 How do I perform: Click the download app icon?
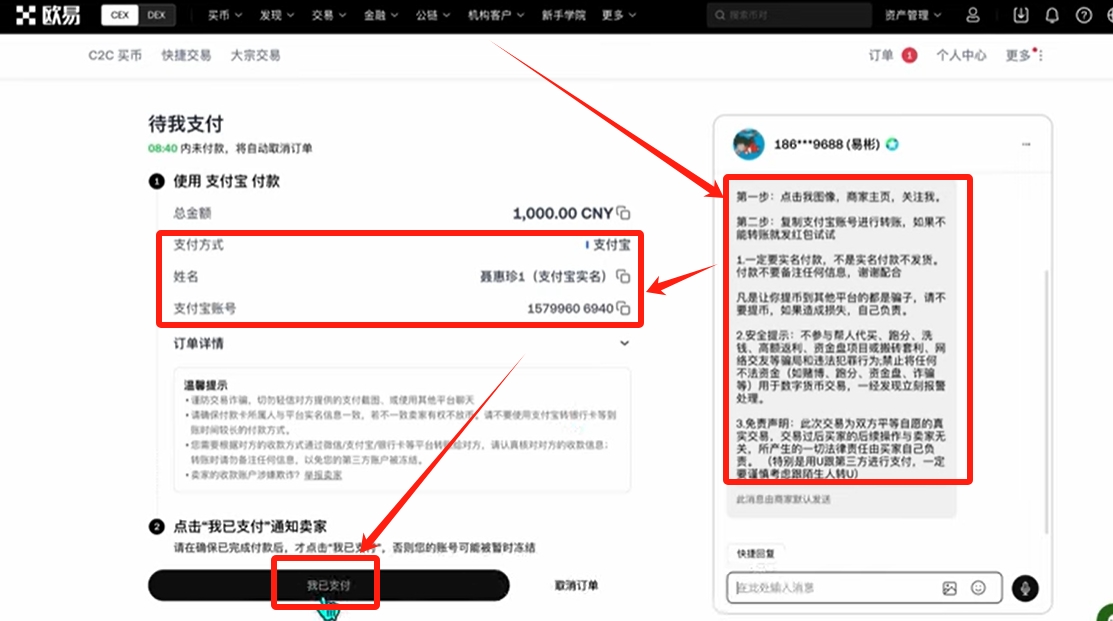pos(1021,15)
